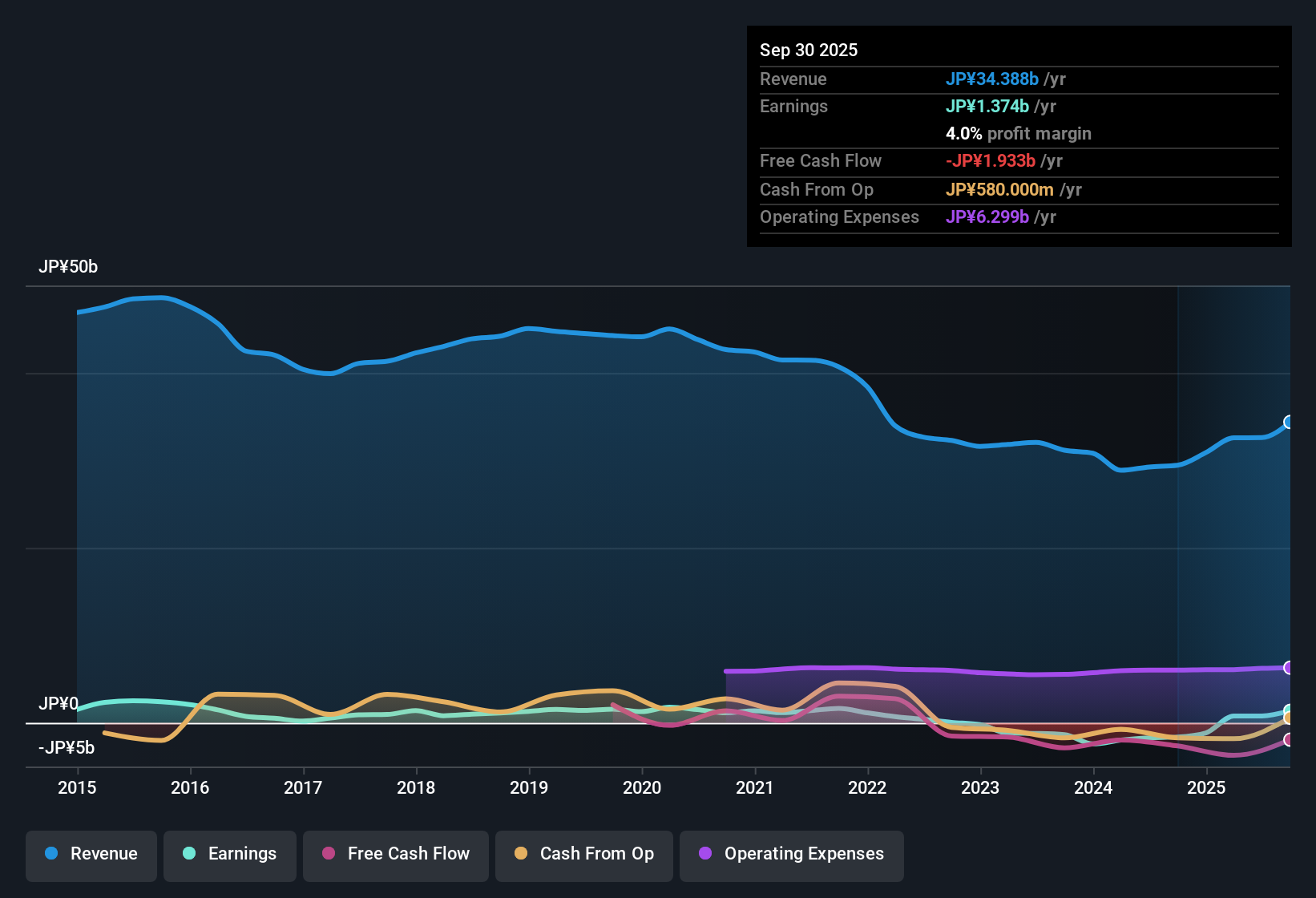Click the 2015 x-axis label
This screenshot has height=898, width=1316.
click(x=77, y=787)
